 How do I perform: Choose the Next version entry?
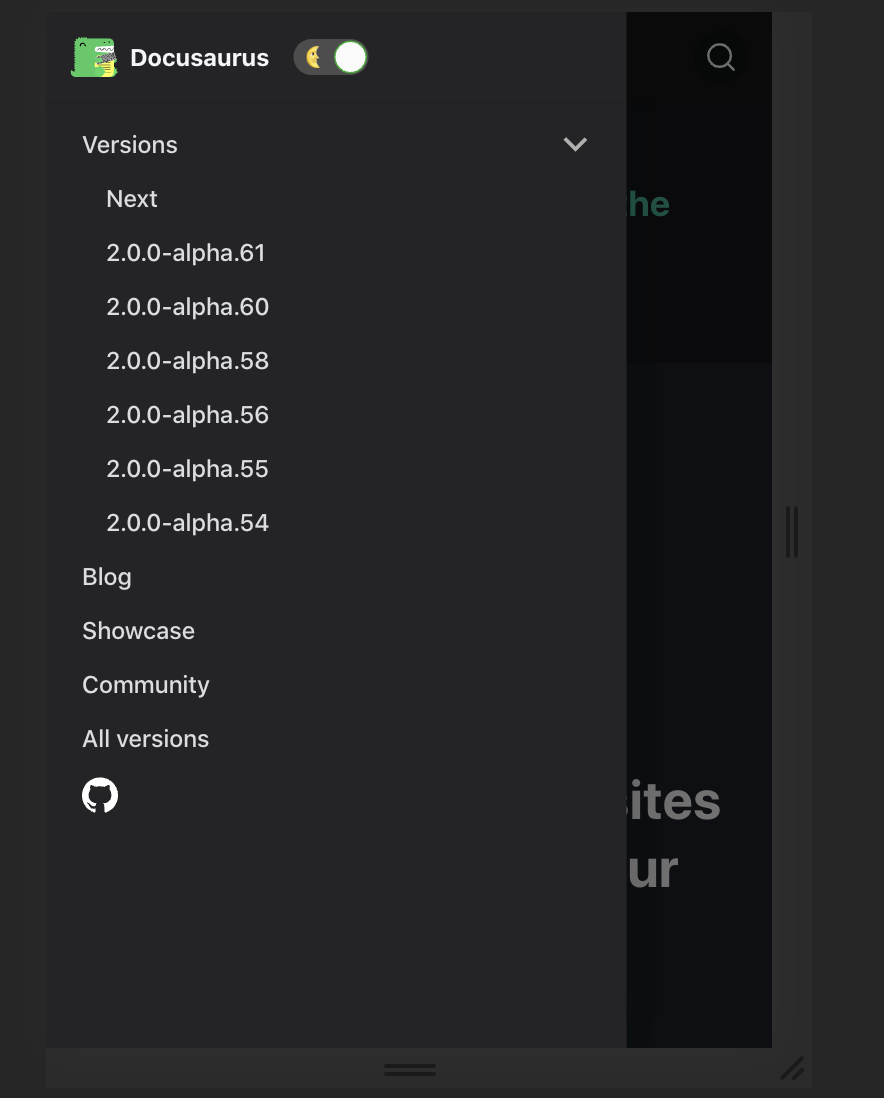tap(132, 198)
